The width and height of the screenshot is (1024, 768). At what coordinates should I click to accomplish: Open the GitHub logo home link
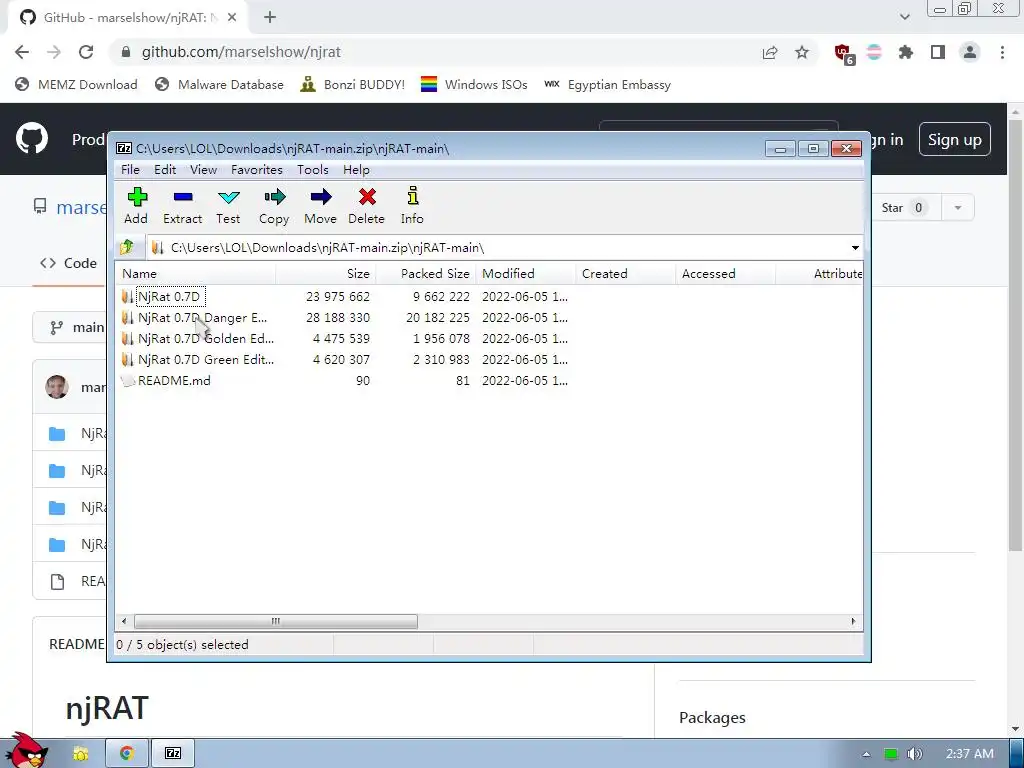31,138
